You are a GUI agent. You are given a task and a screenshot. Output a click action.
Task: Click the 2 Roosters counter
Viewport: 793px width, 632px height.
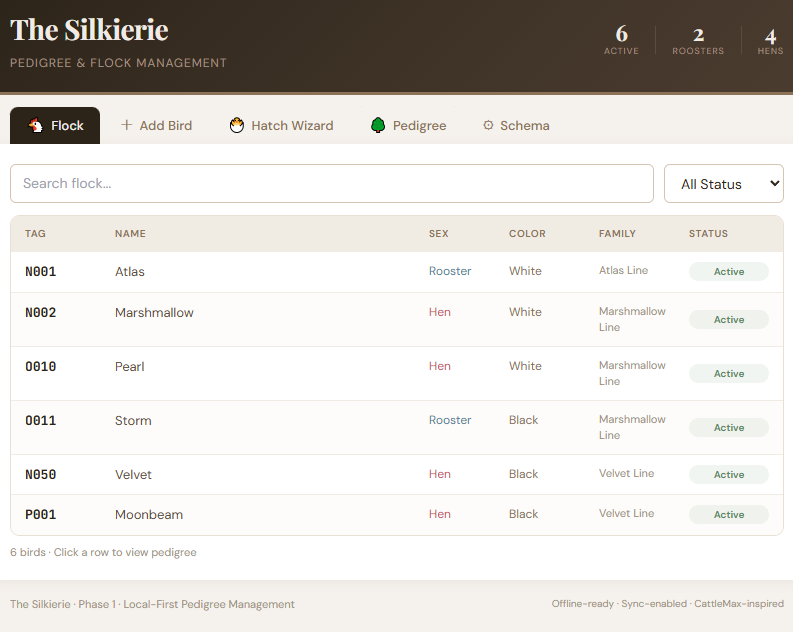click(x=698, y=40)
